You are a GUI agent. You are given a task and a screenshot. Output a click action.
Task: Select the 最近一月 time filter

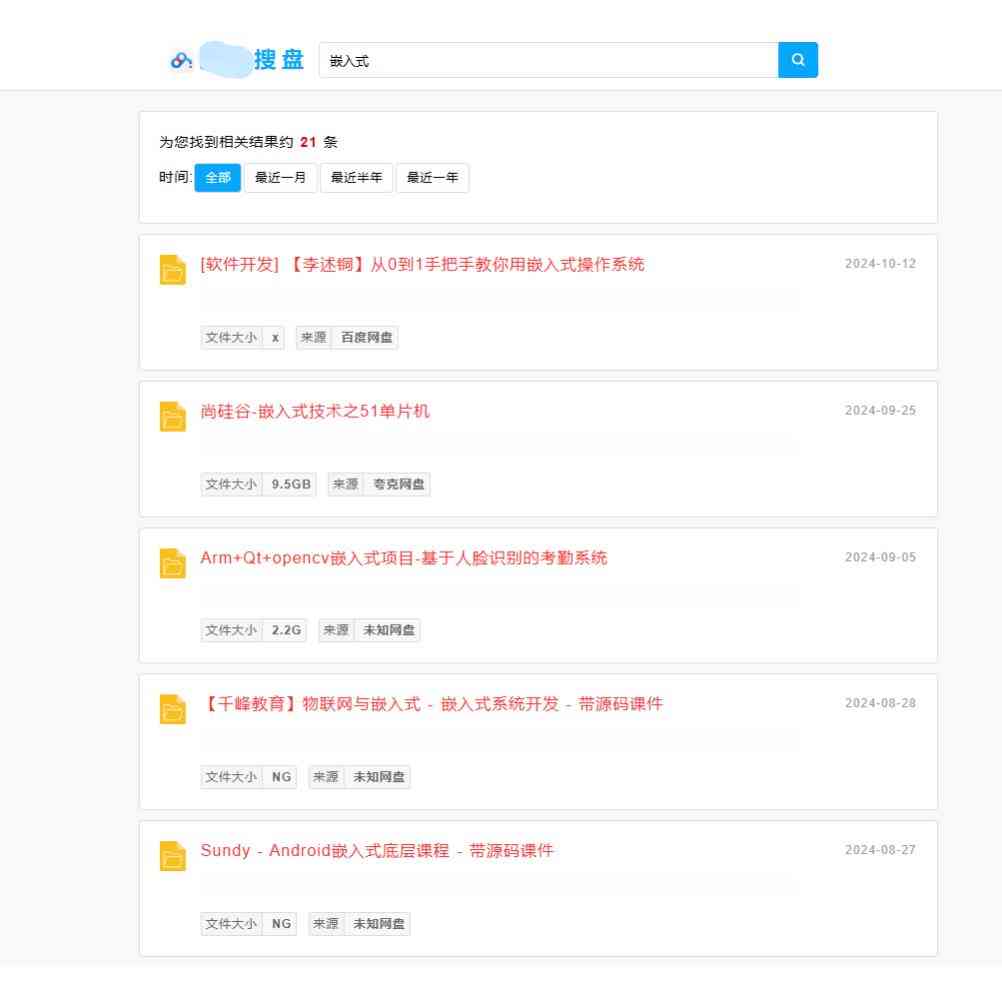(281, 177)
